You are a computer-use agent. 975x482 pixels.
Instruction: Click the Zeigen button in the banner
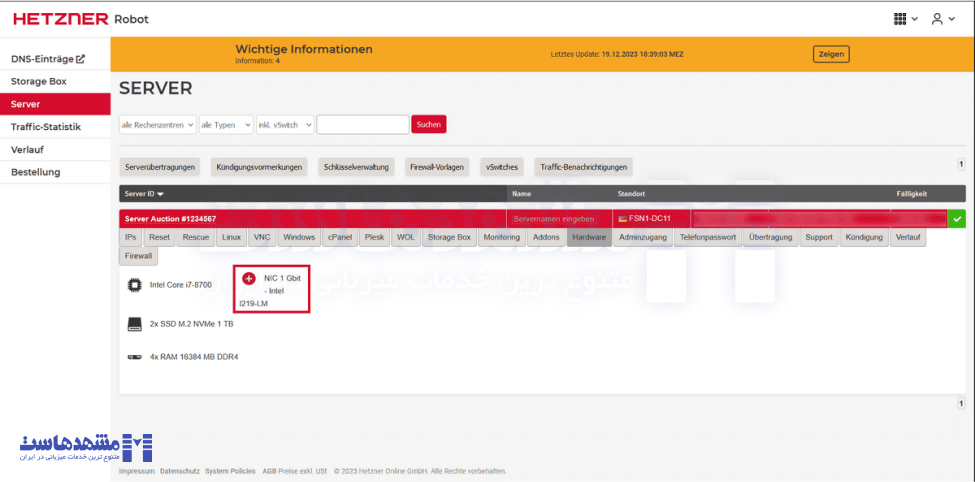[x=830, y=54]
